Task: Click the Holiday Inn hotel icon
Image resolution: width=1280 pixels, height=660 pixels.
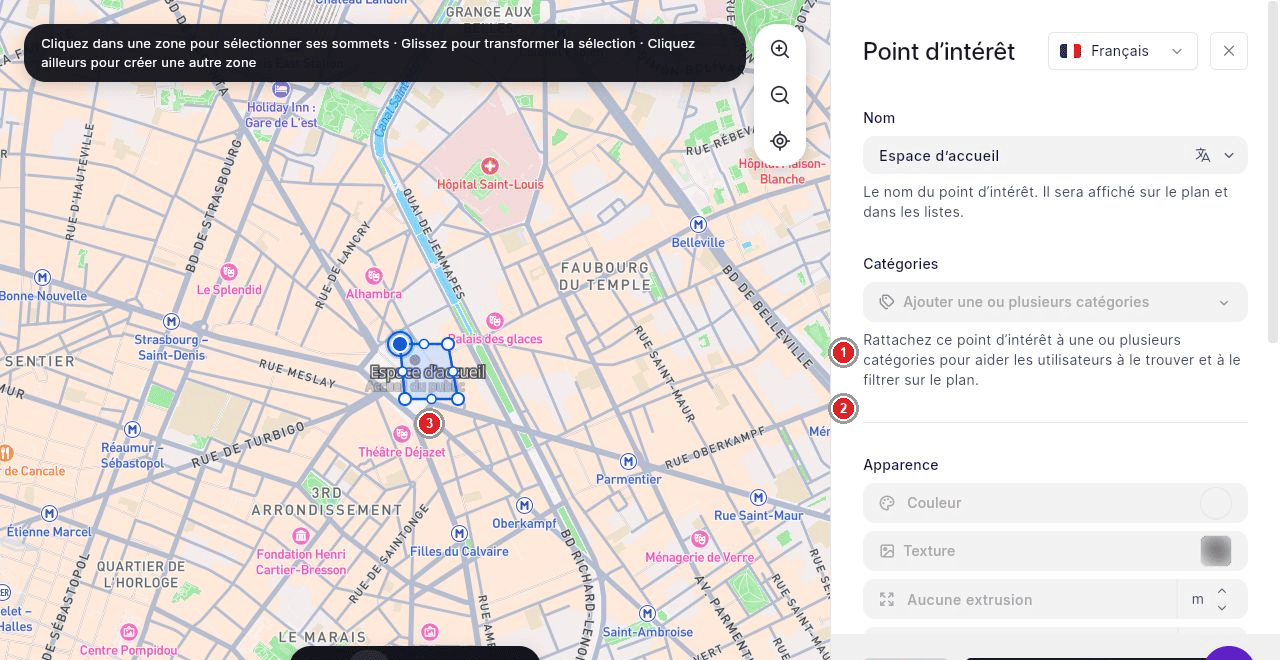Action: tap(281, 88)
